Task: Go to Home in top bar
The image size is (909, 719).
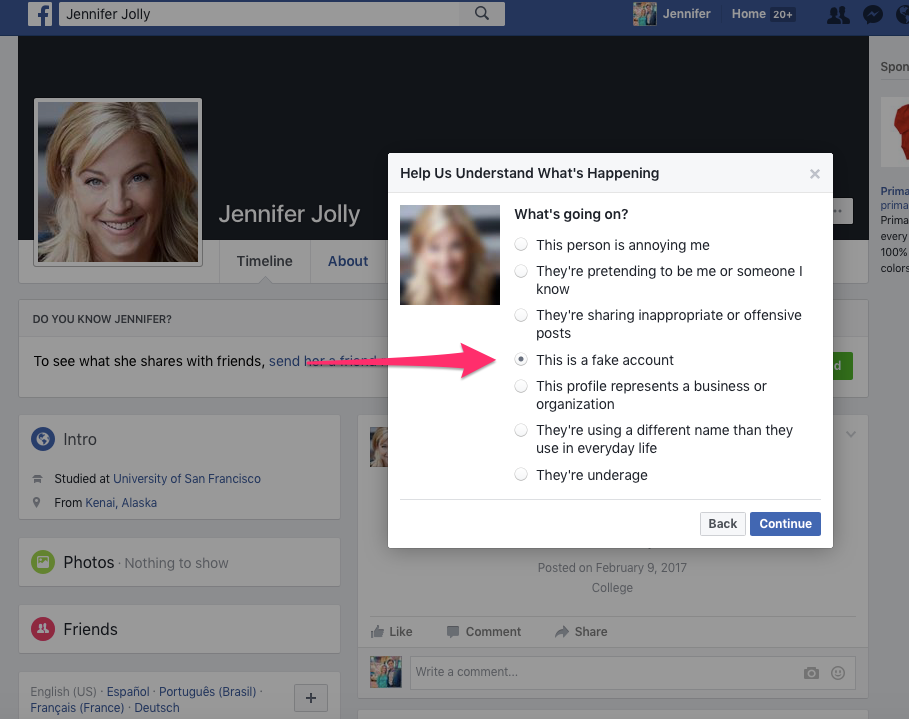Action: coord(748,14)
